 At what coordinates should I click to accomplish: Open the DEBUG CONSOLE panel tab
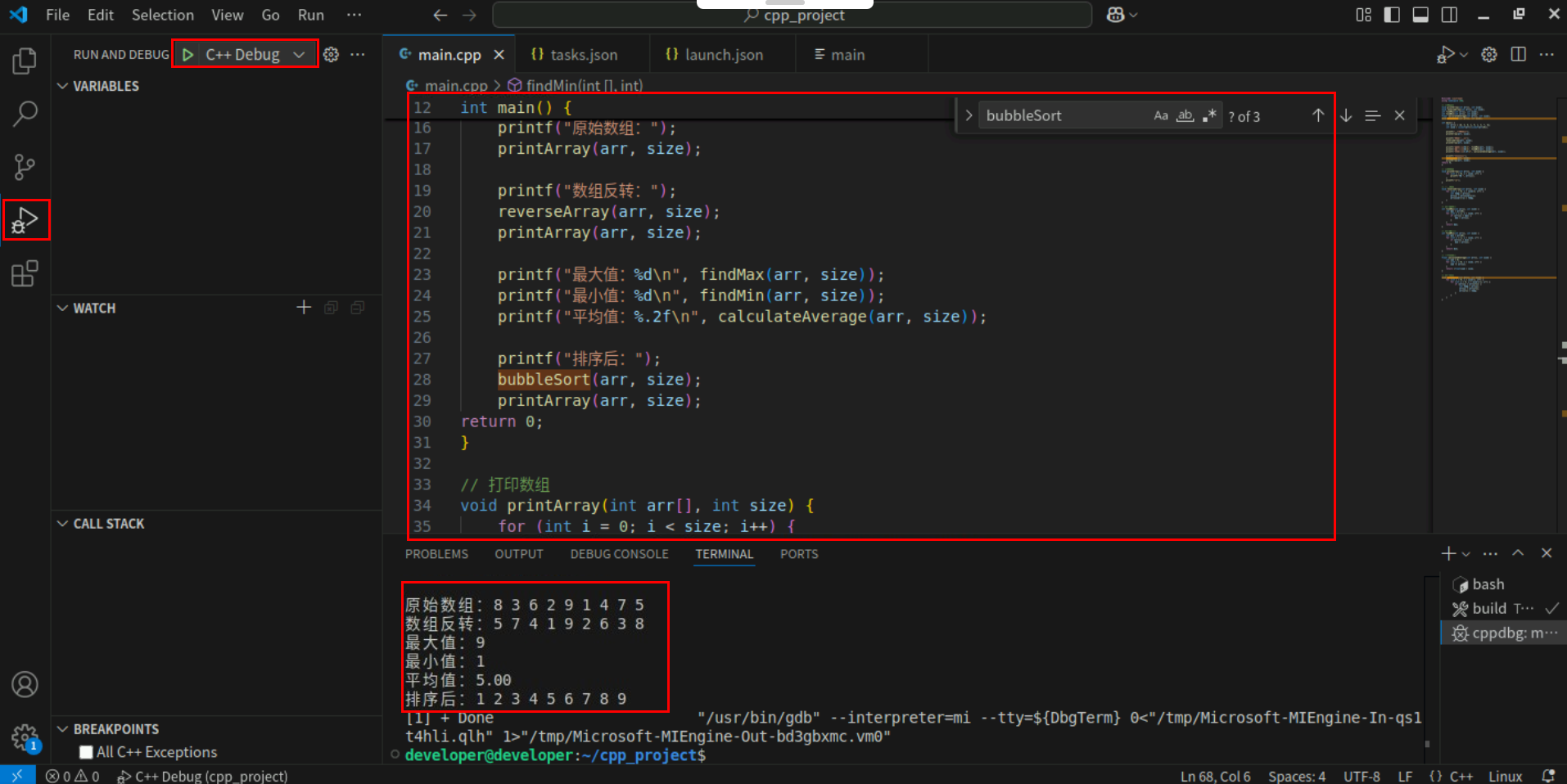[619, 554]
